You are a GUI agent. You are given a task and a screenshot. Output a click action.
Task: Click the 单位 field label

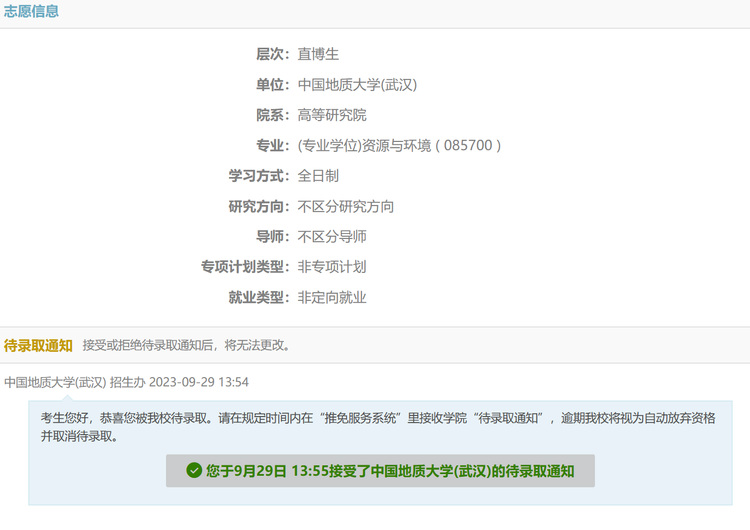273,85
